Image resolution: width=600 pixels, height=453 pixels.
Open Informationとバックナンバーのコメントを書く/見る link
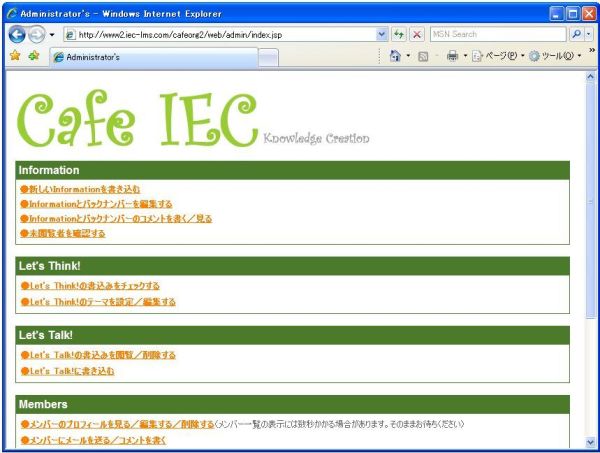(116, 219)
